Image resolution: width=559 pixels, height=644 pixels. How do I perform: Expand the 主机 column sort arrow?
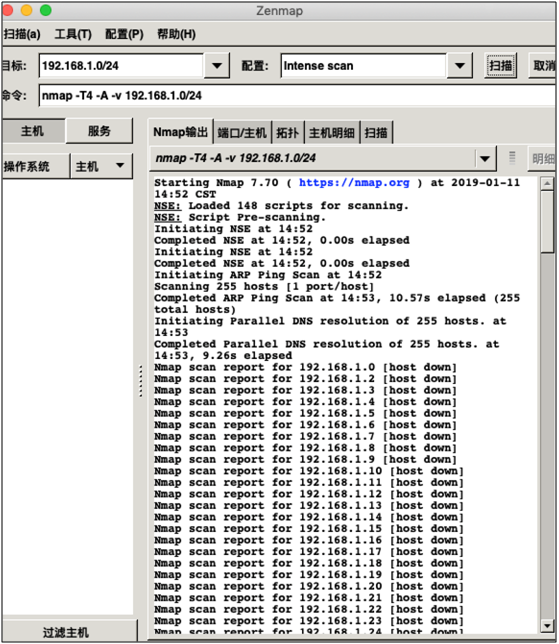(120, 166)
